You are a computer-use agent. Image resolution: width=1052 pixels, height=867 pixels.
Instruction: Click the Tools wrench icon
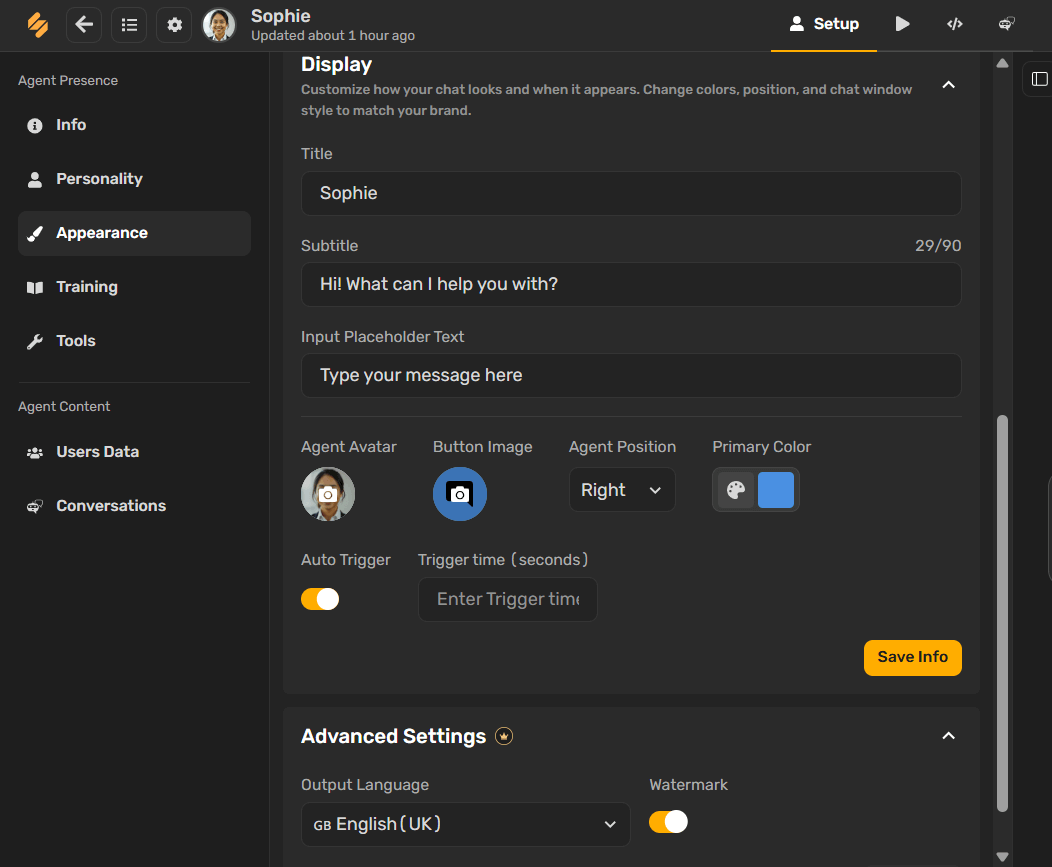click(x=35, y=342)
